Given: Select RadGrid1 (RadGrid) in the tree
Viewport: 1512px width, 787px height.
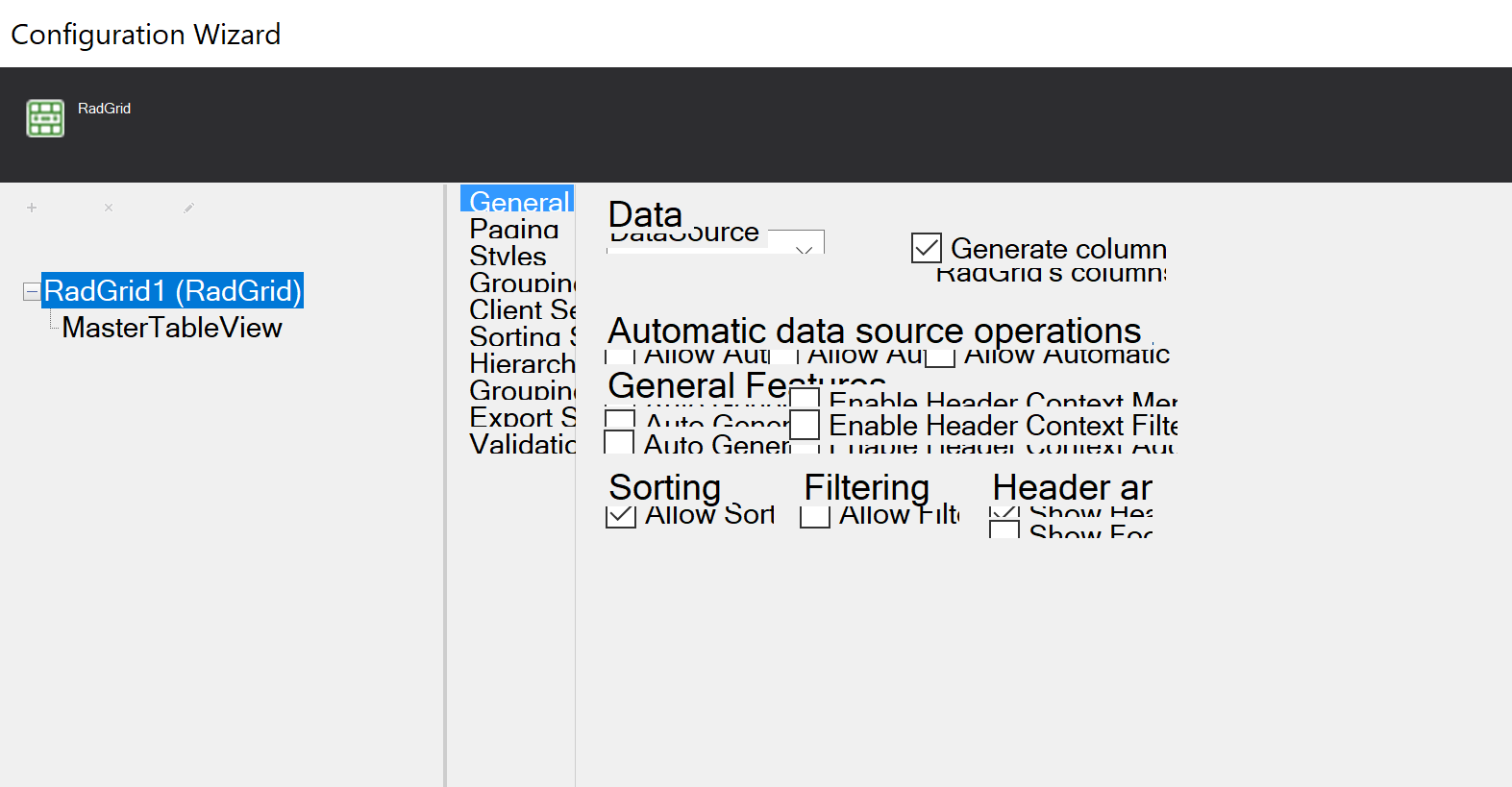Looking at the screenshot, I should [173, 290].
